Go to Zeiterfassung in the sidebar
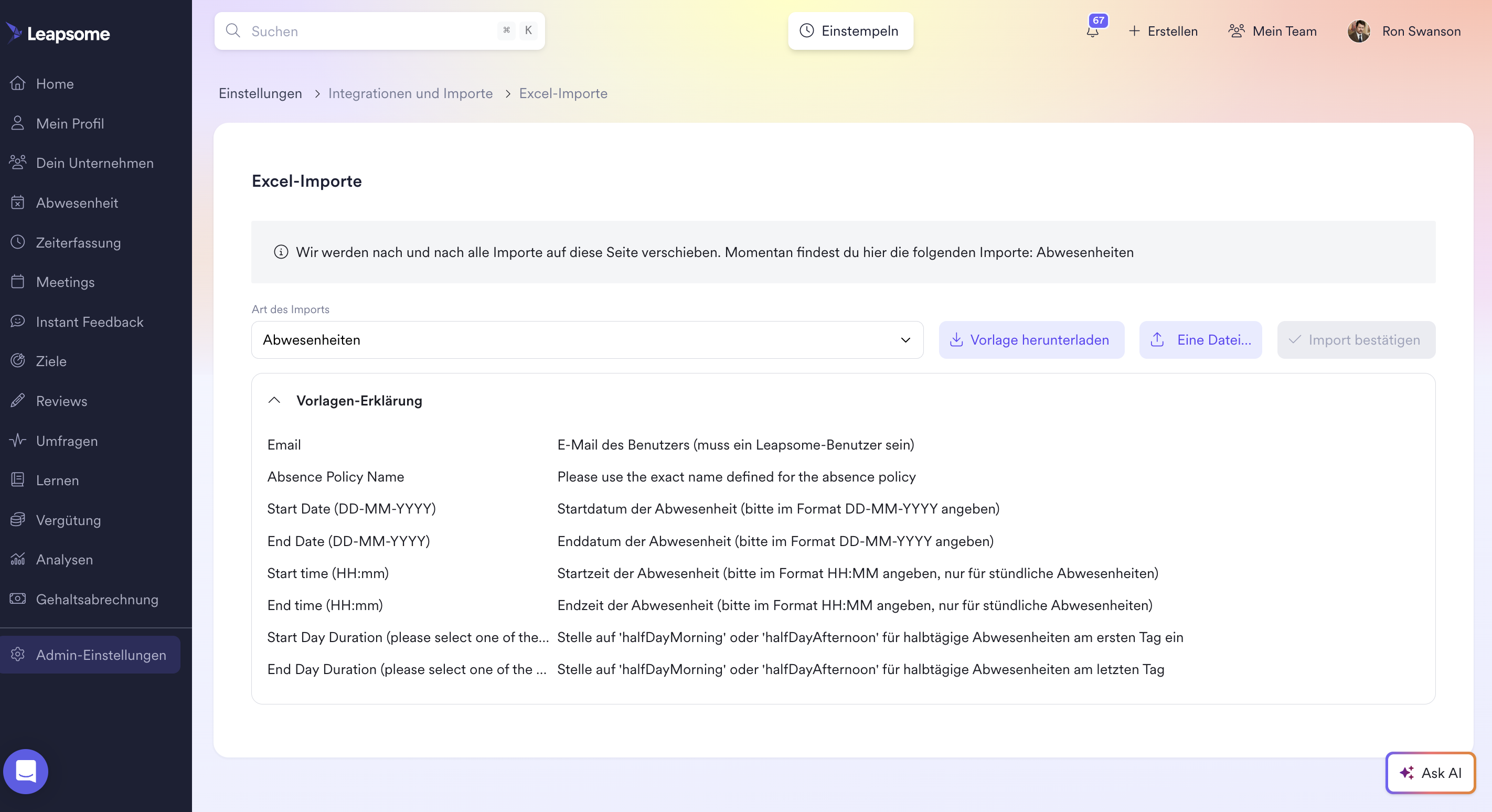This screenshot has width=1492, height=812. coord(78,242)
